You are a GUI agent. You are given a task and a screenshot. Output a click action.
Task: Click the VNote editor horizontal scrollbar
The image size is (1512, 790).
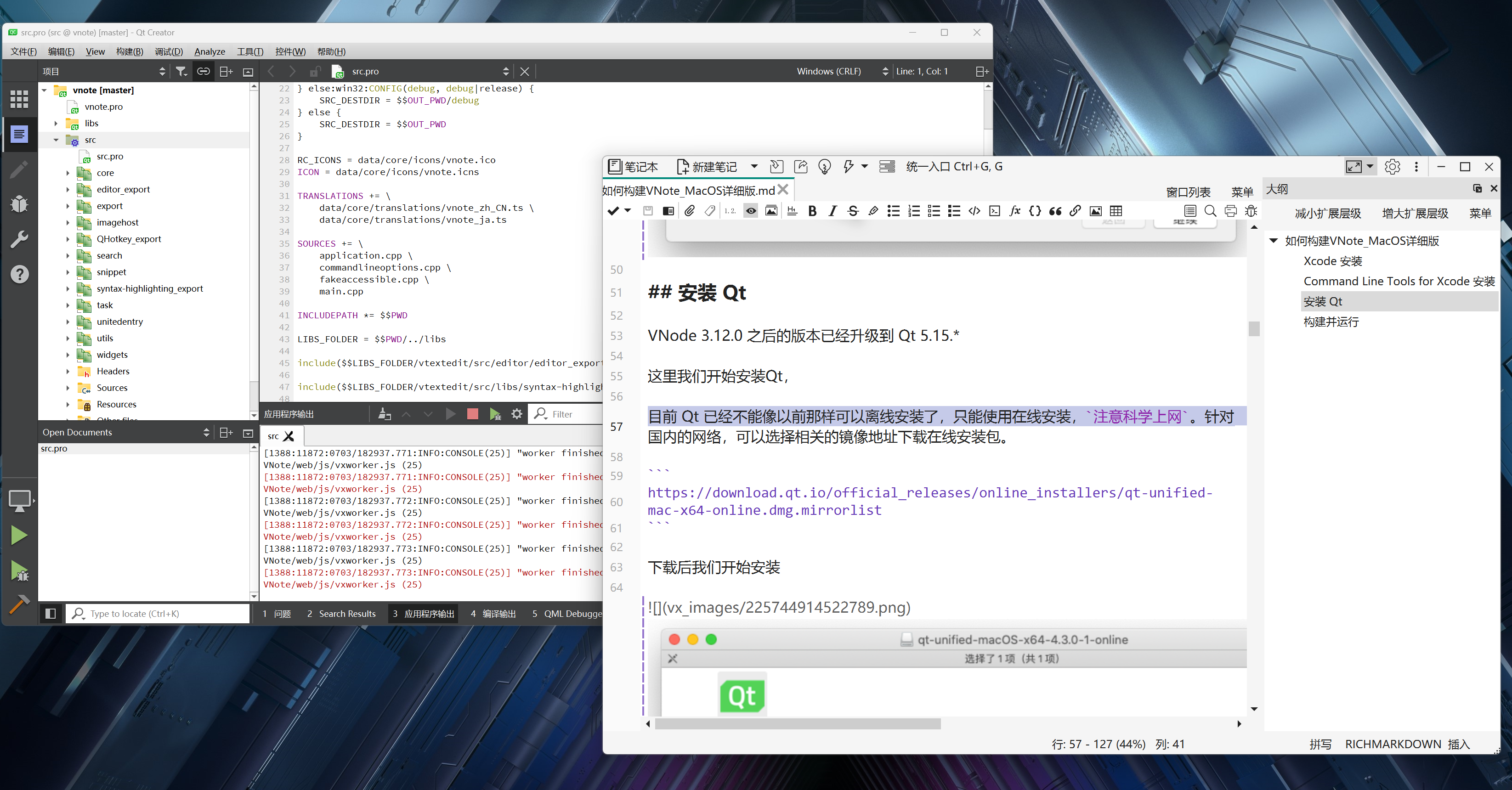click(797, 724)
